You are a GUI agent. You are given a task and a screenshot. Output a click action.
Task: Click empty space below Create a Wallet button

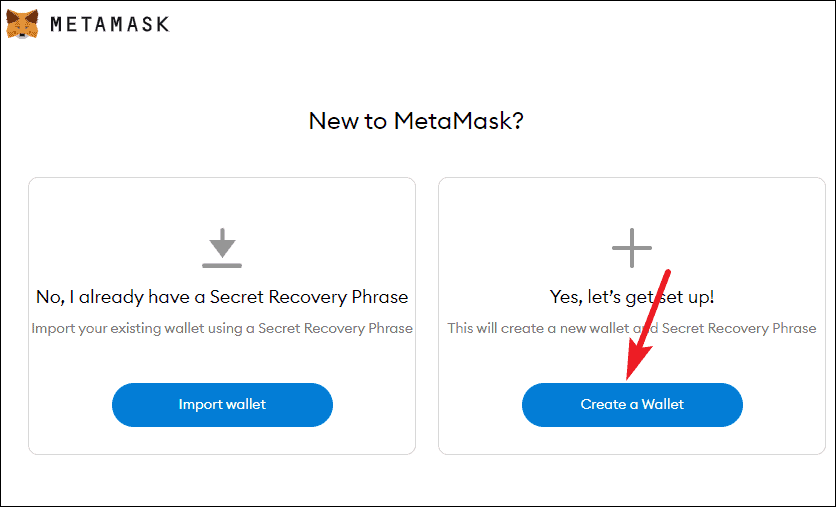[632, 440]
